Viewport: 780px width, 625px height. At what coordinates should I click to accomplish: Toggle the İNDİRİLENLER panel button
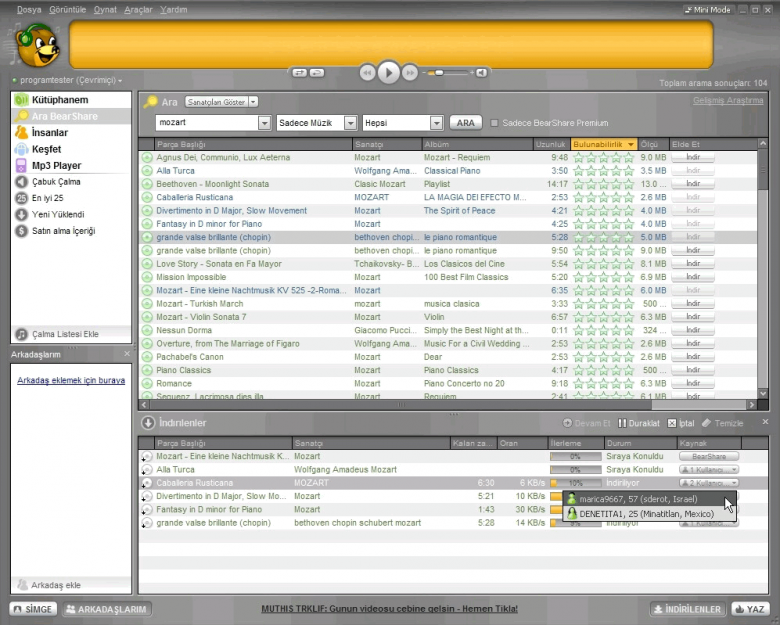click(x=687, y=609)
